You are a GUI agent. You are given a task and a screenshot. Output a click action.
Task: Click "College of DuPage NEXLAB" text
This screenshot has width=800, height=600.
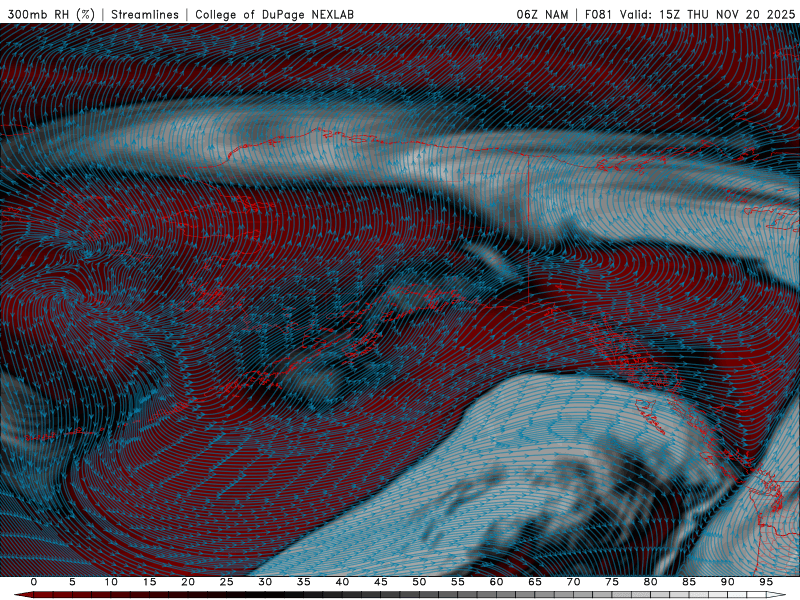coord(274,14)
